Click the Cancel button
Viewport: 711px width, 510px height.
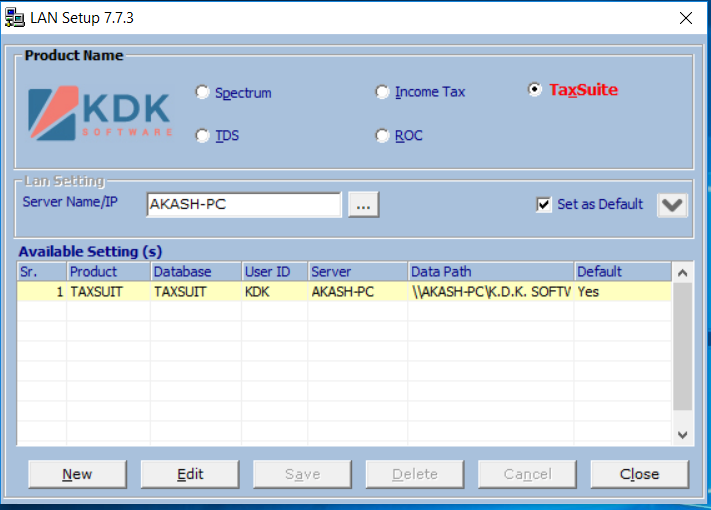(527, 474)
